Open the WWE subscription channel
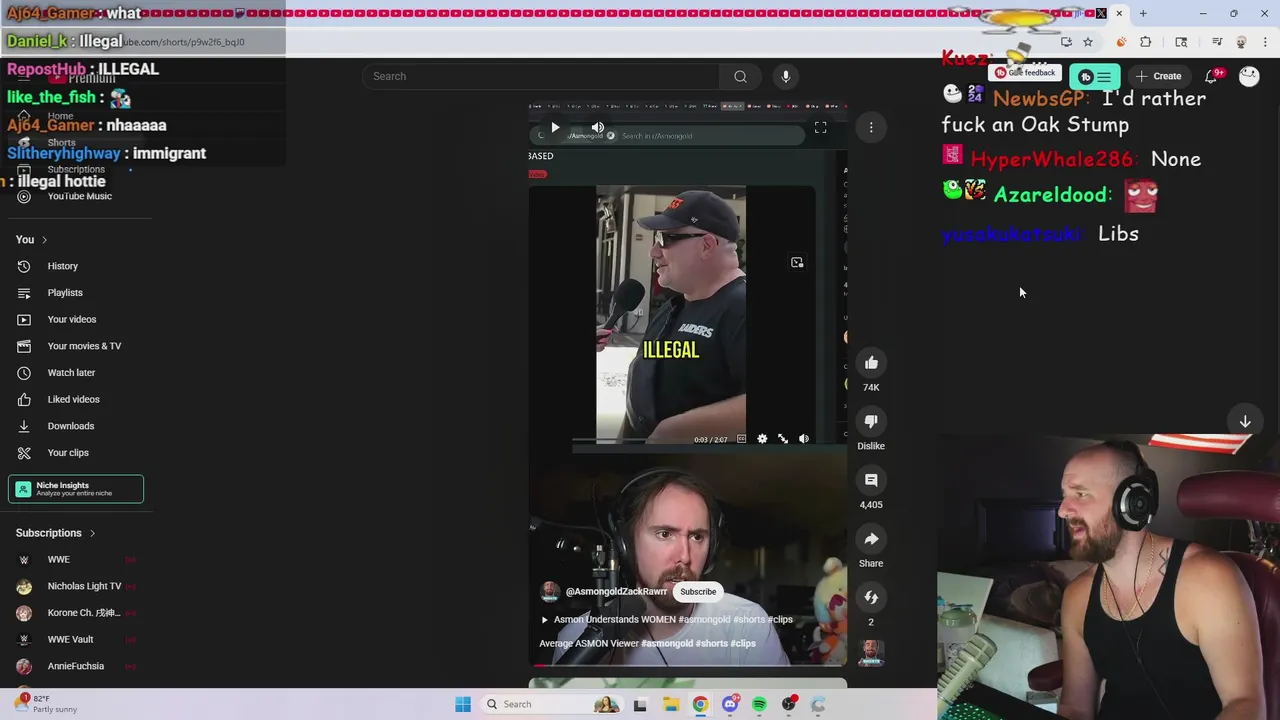Screen dimensions: 1280x720 (78, 560)
